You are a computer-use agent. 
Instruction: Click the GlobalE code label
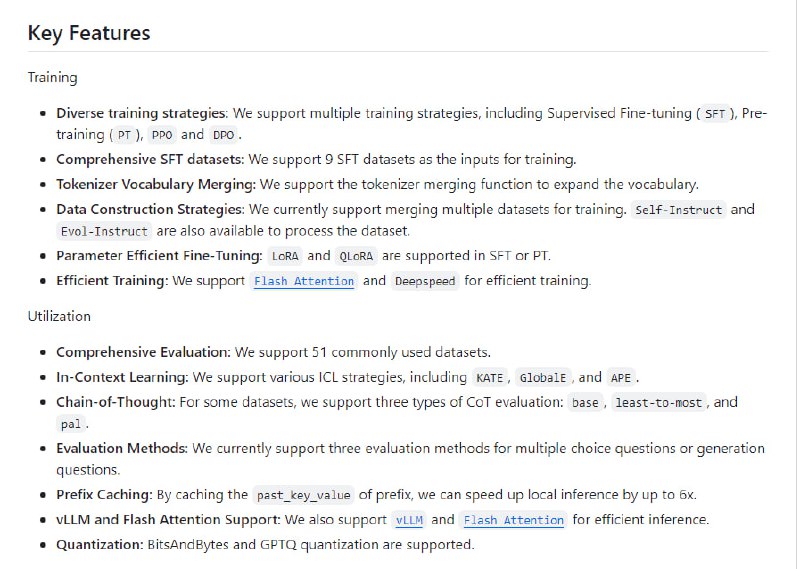[542, 378]
